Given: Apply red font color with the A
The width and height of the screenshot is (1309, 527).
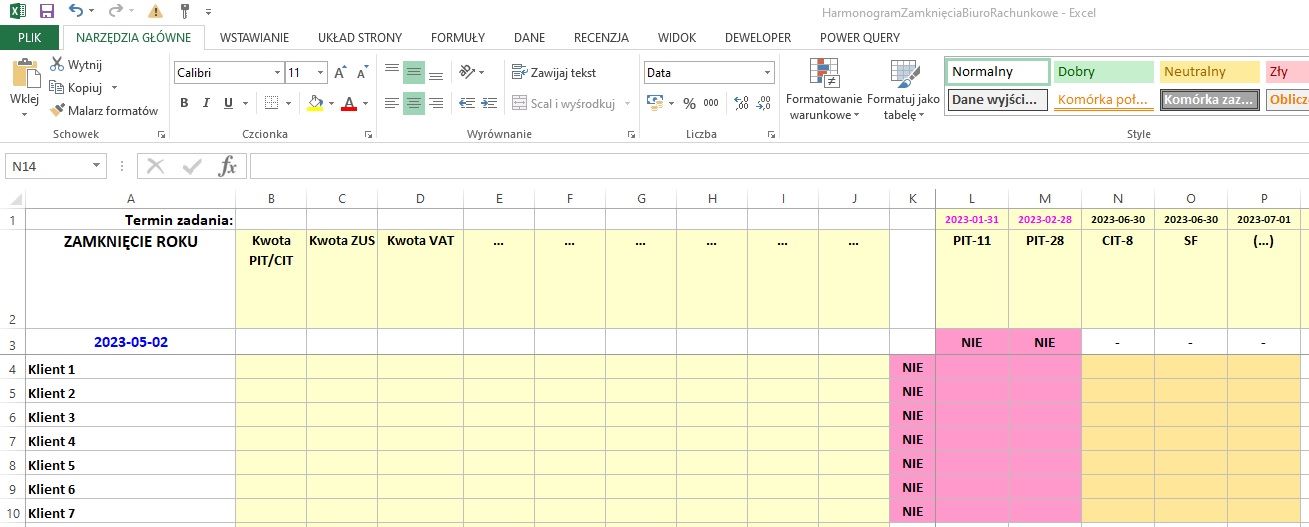Looking at the screenshot, I should pyautogui.click(x=348, y=103).
